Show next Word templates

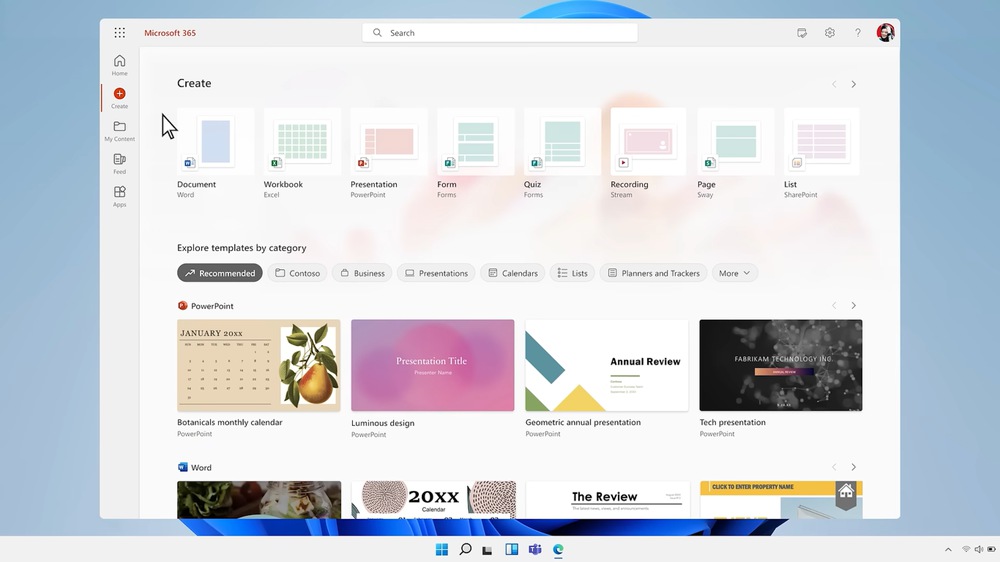point(853,467)
